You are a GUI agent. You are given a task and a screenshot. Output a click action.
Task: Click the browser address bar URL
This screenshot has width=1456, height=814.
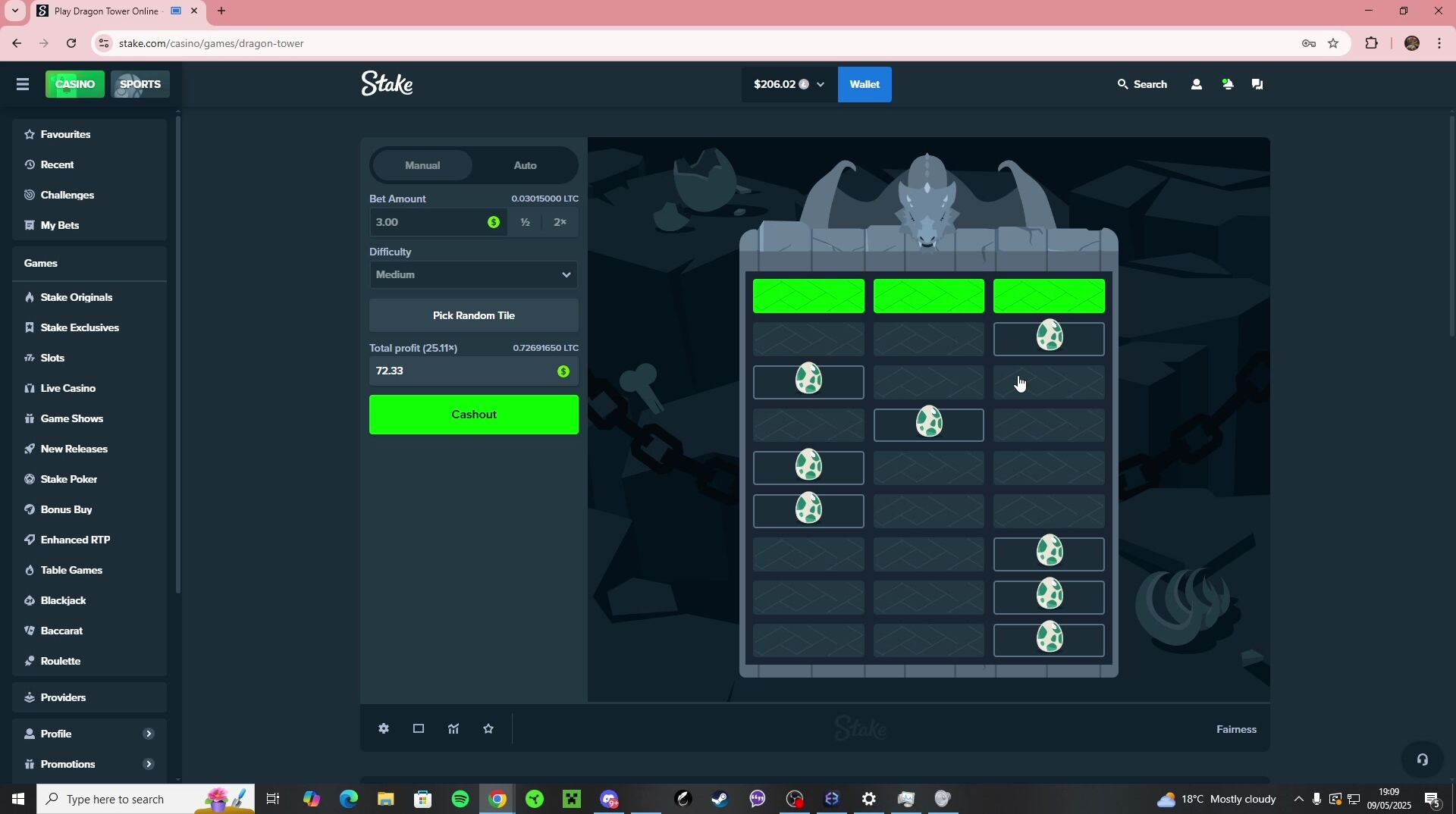click(x=212, y=43)
